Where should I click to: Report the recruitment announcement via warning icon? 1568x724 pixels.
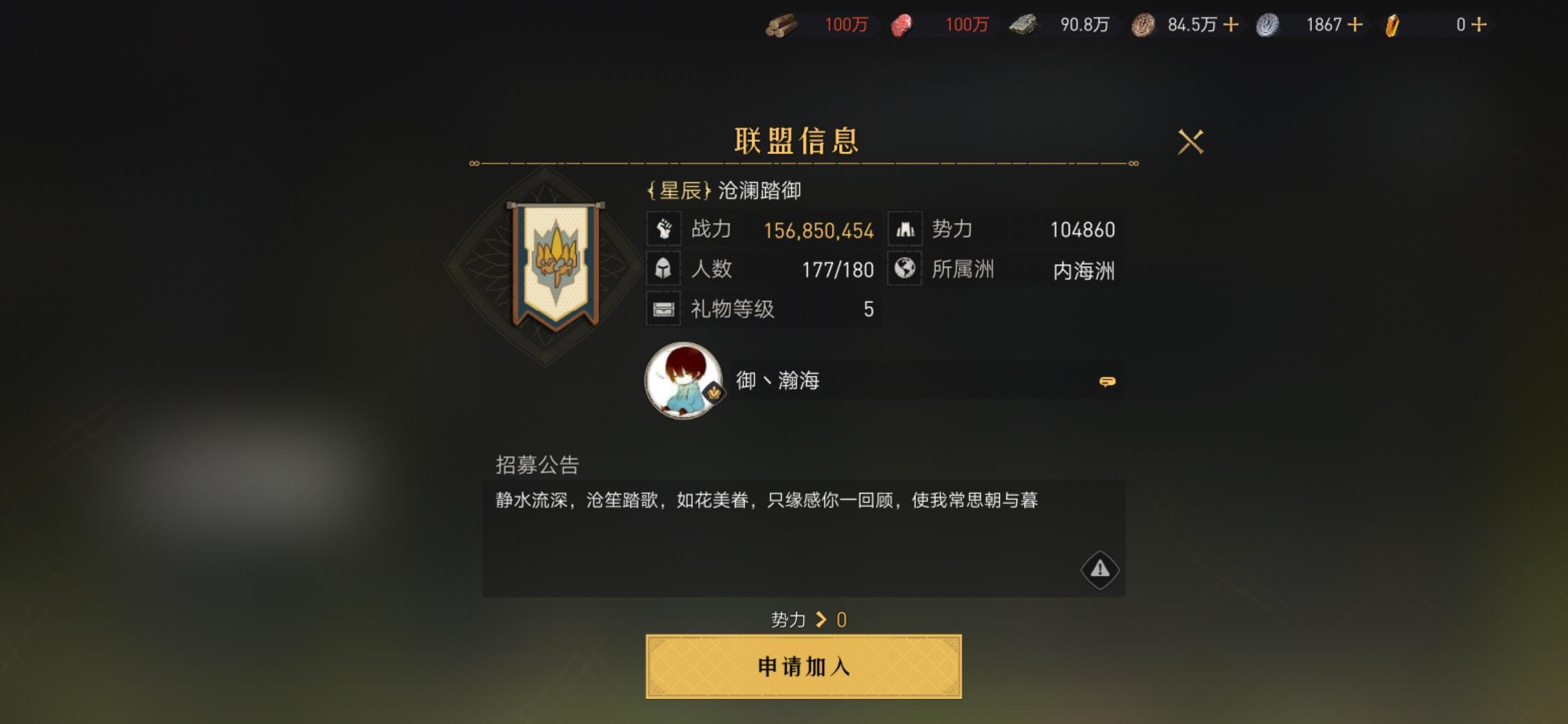pos(1100,570)
